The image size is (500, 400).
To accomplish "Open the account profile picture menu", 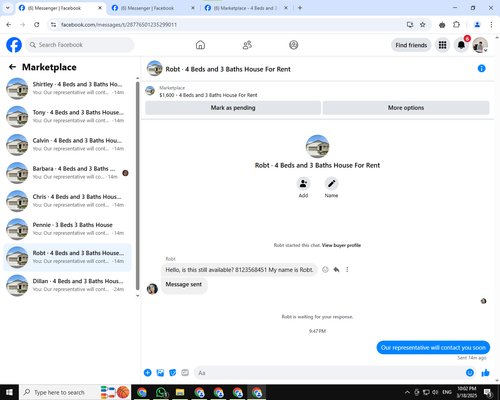I will (480, 45).
